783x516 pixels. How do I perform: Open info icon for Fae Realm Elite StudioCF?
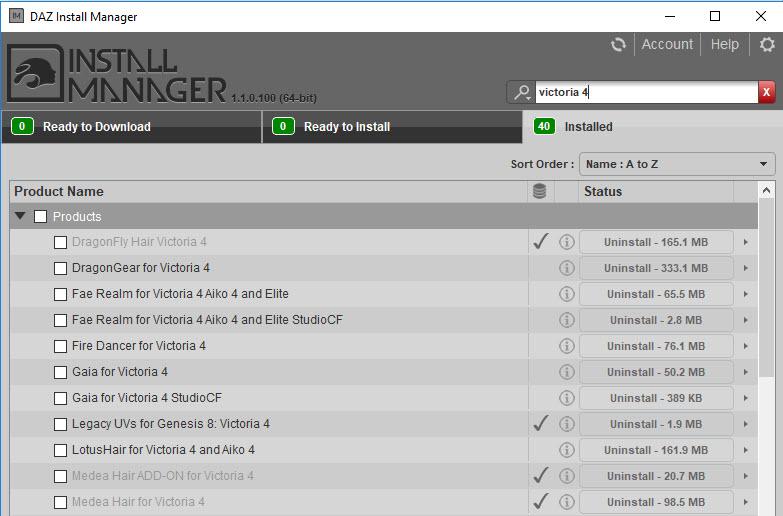(x=566, y=320)
